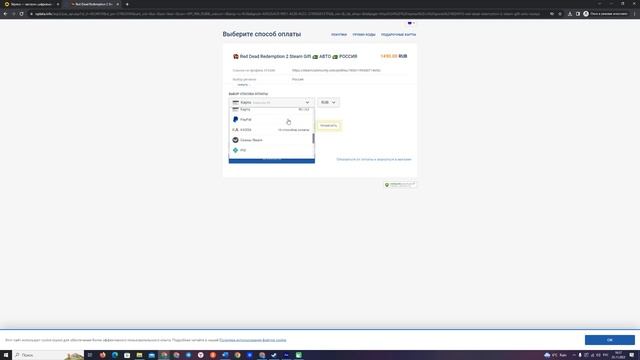Open Task View on the taskbar

(x=90, y=355)
